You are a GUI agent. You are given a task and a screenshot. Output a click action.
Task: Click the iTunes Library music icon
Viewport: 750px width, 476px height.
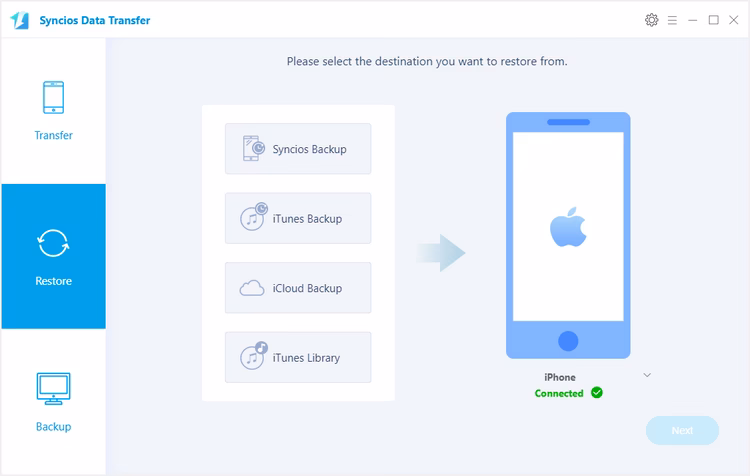[x=254, y=356]
